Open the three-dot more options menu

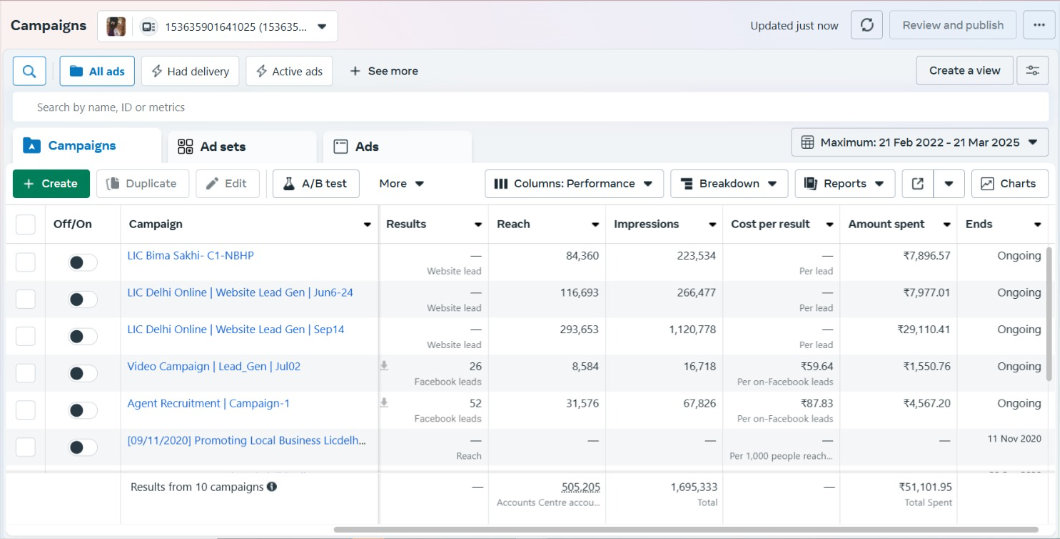(x=1039, y=25)
